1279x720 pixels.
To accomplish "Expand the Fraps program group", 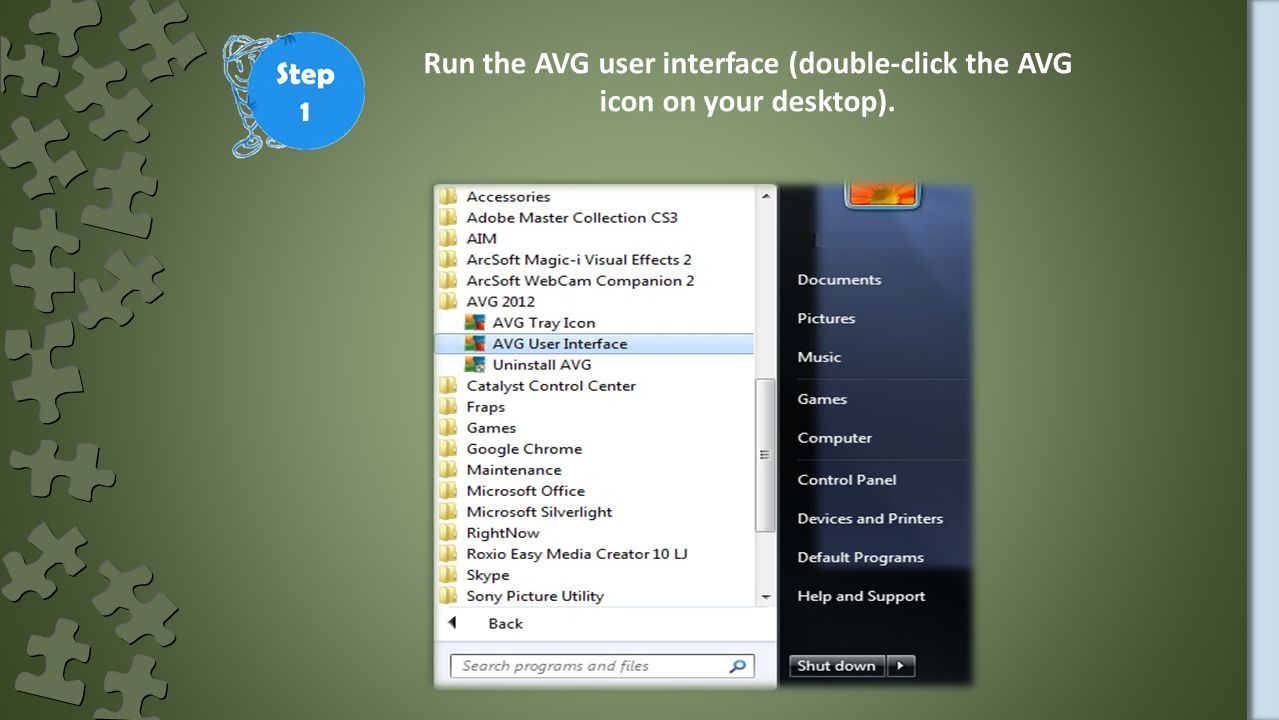I will (x=486, y=407).
